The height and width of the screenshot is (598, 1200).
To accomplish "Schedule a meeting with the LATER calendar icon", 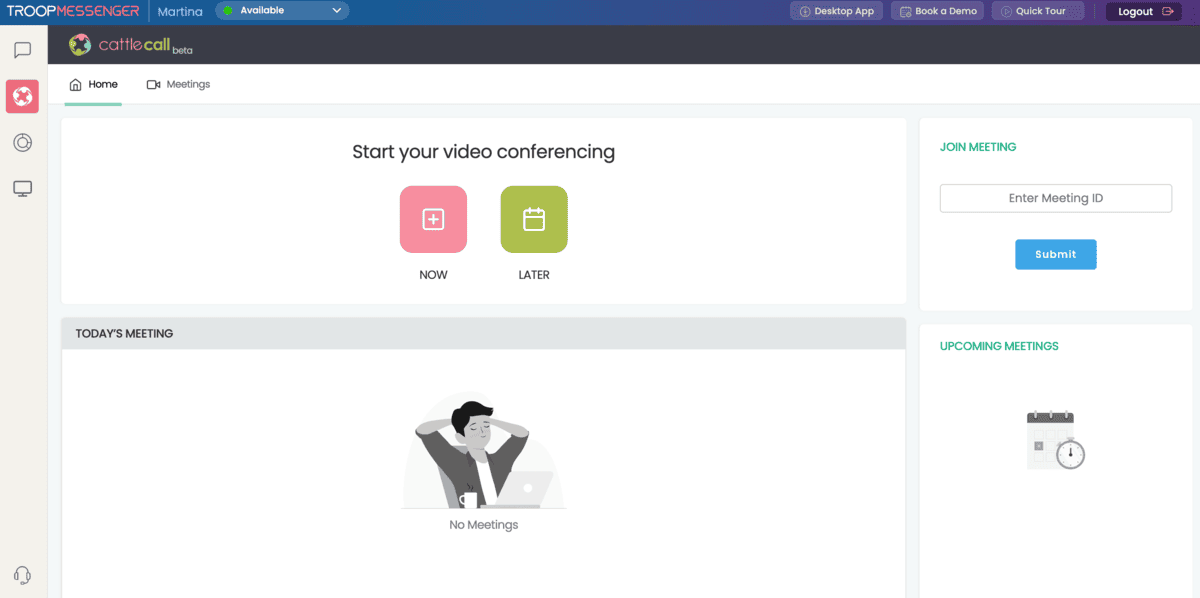I will (x=533, y=219).
